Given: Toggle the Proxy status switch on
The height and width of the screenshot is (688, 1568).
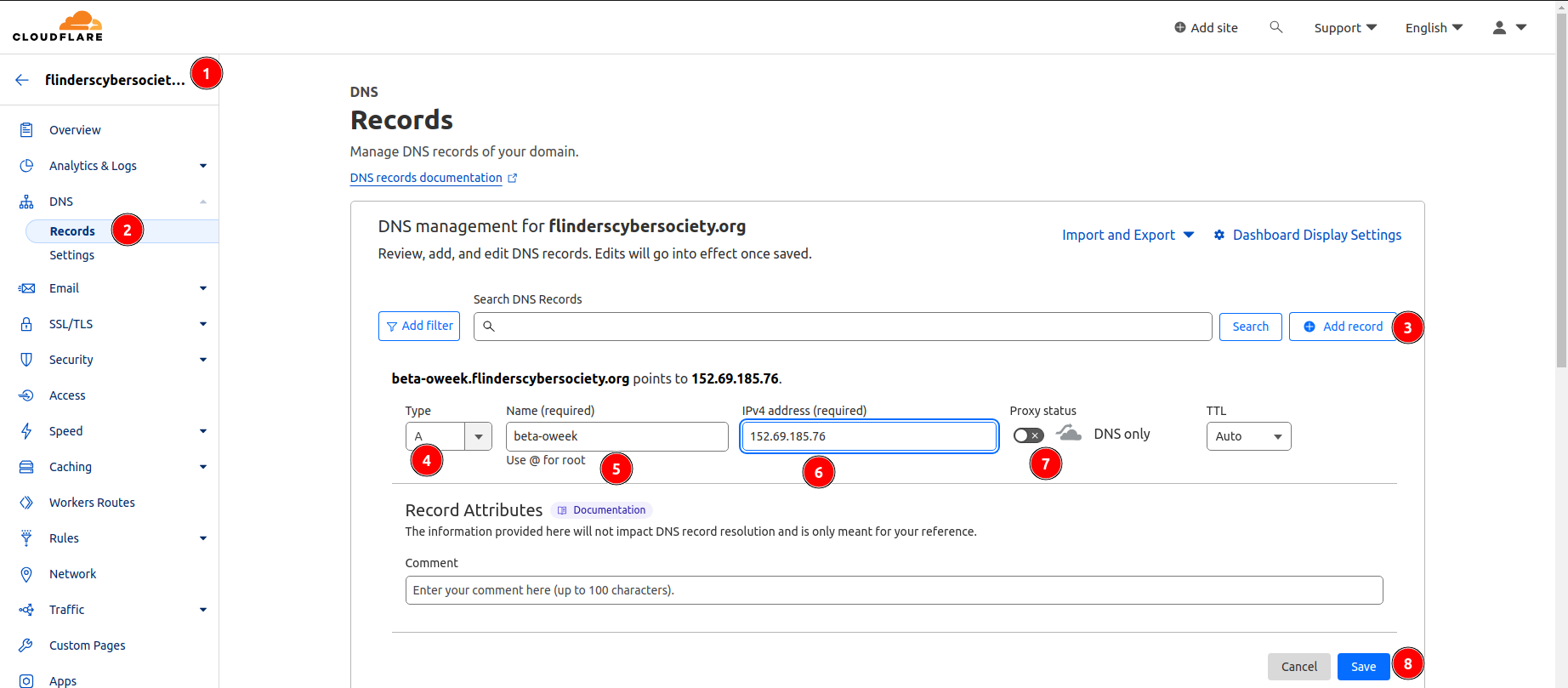Looking at the screenshot, I should point(1028,435).
